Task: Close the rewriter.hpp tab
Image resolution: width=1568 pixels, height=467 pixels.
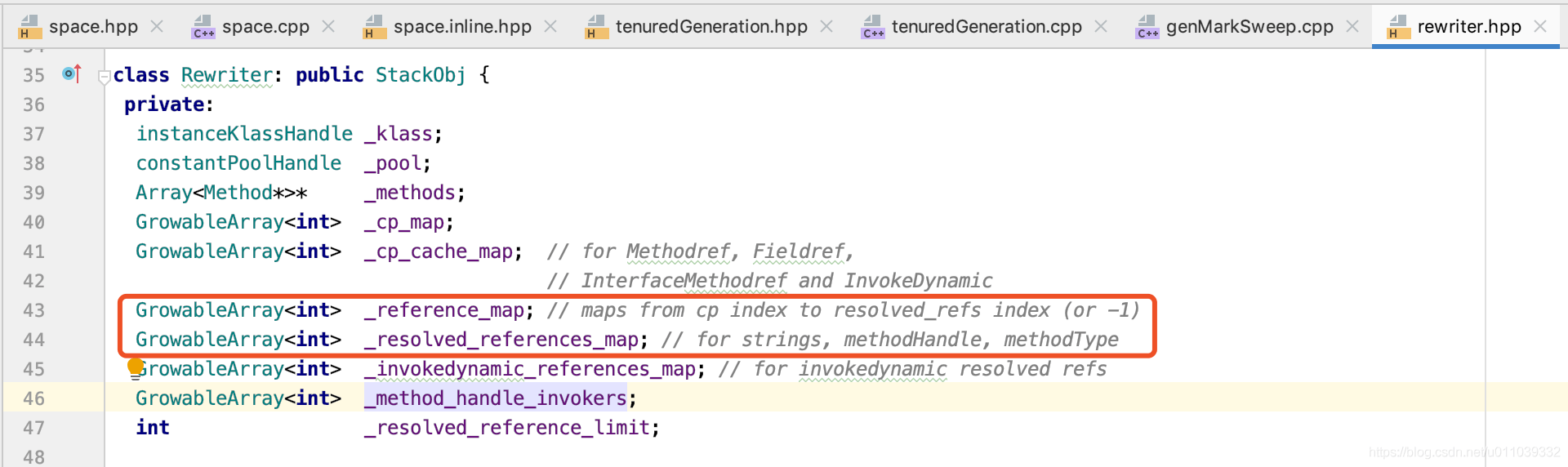Action: tap(1540, 27)
